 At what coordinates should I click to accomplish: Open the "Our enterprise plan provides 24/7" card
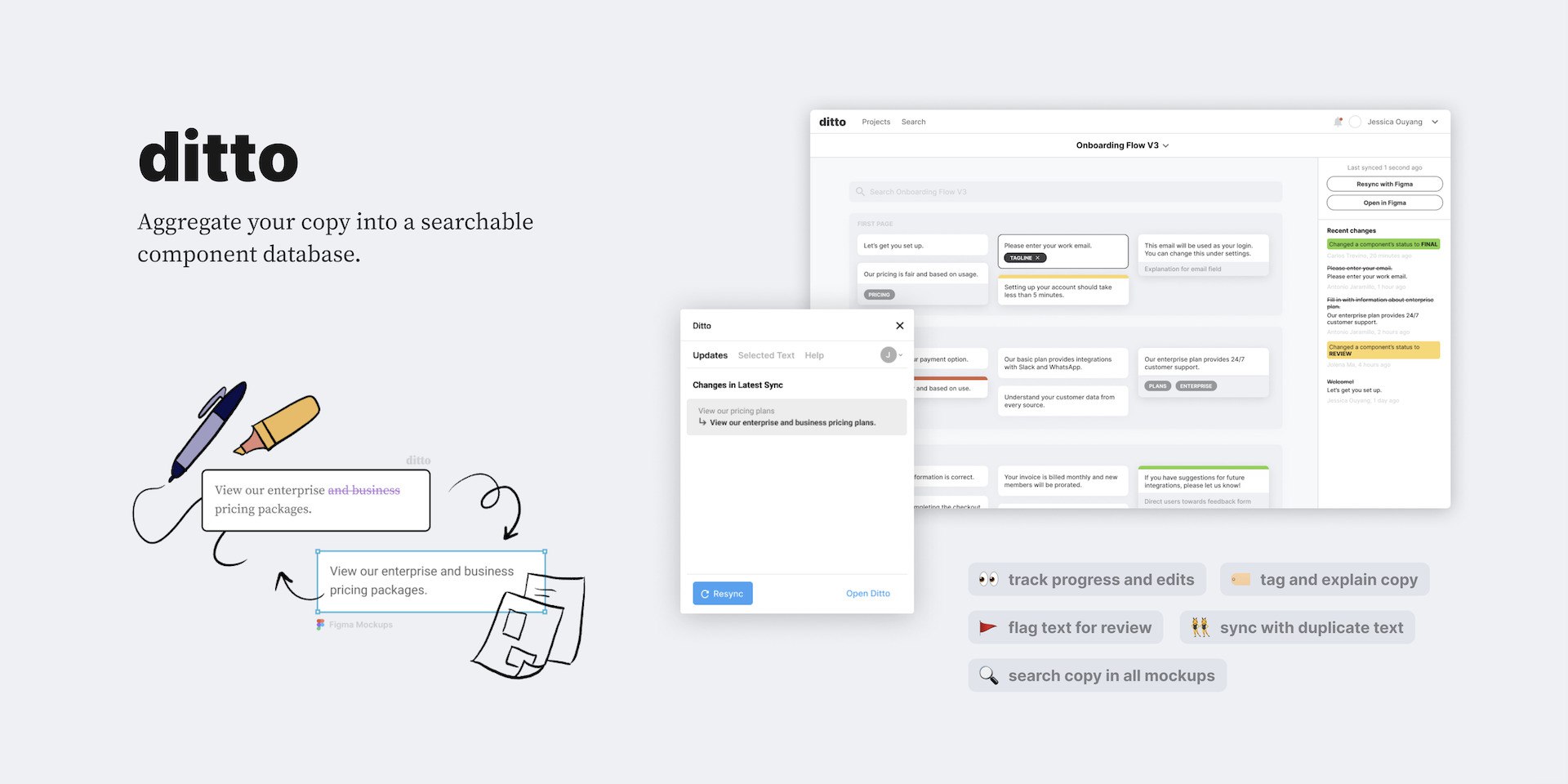(x=1203, y=372)
